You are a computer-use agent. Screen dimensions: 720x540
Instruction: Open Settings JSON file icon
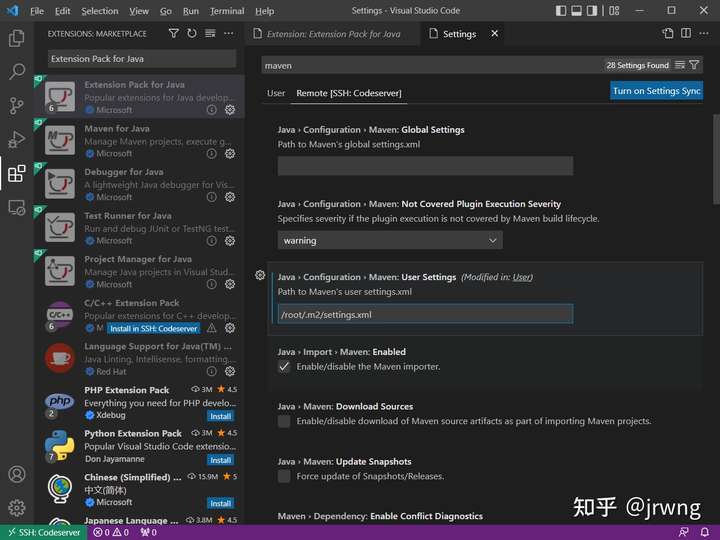pos(668,33)
